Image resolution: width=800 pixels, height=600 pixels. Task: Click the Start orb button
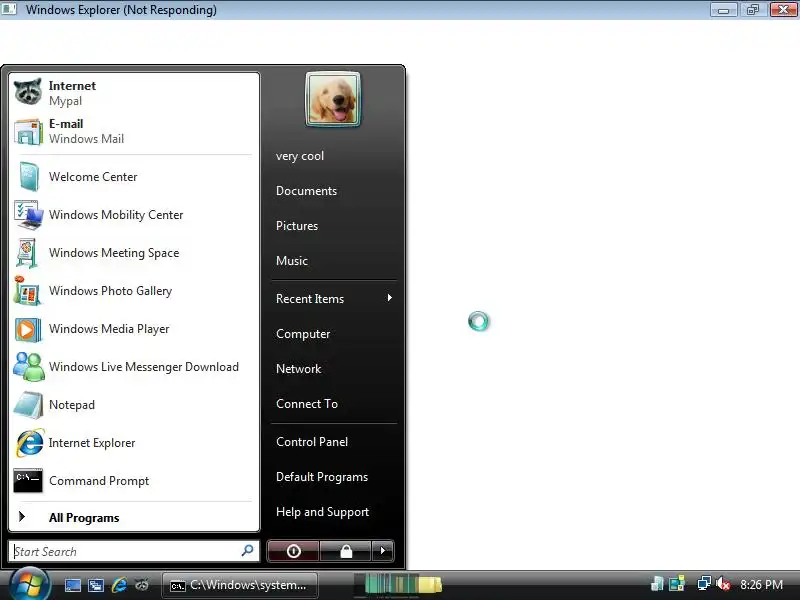[x=29, y=584]
